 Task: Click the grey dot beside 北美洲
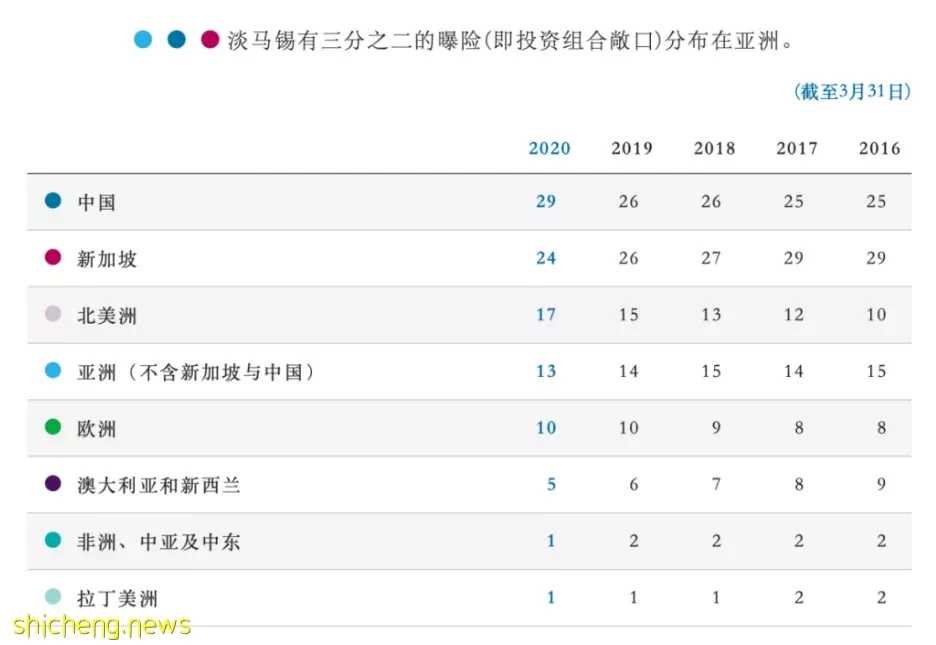pyautogui.click(x=53, y=314)
